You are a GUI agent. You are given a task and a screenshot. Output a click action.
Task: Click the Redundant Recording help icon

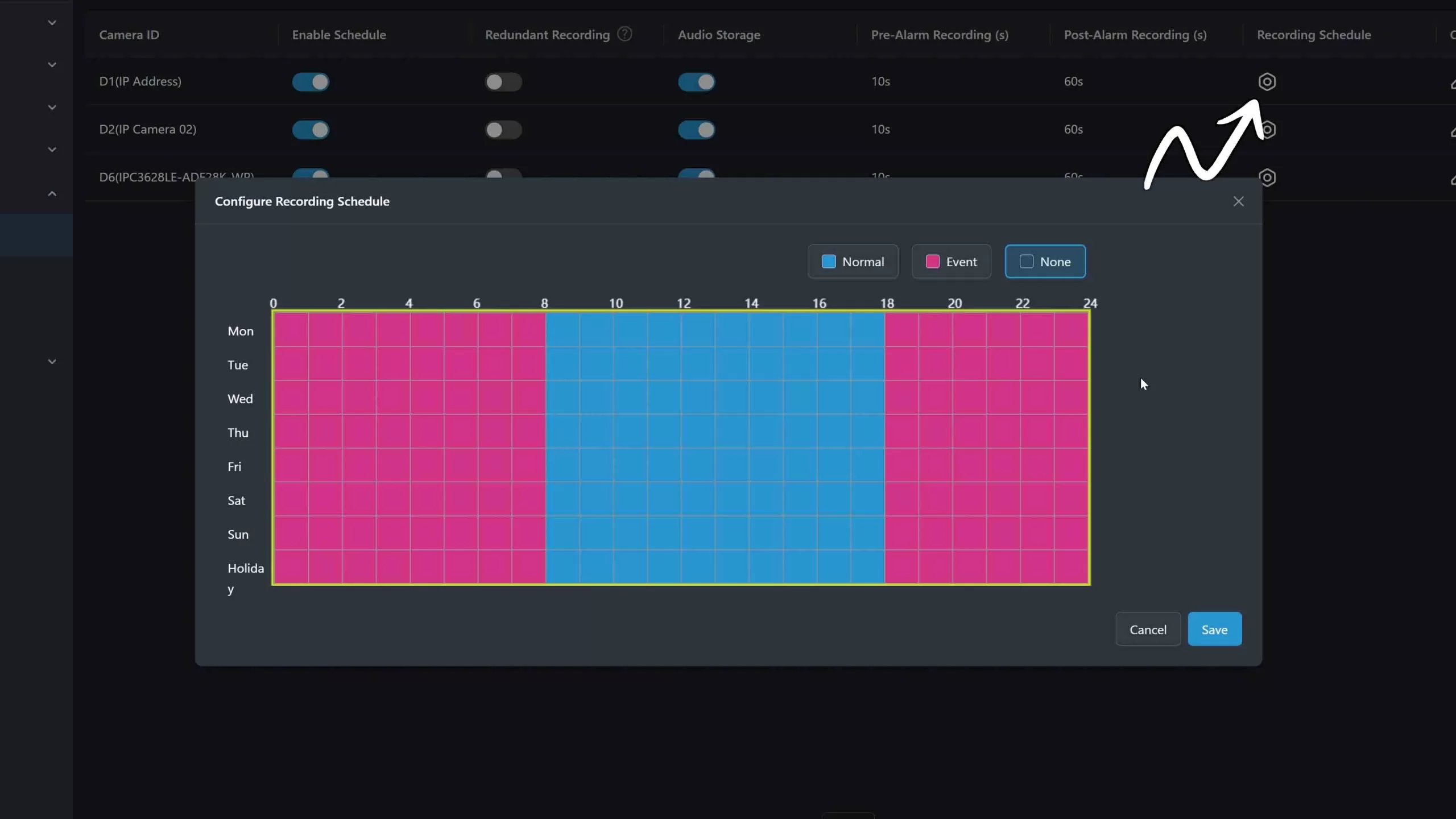(x=624, y=34)
